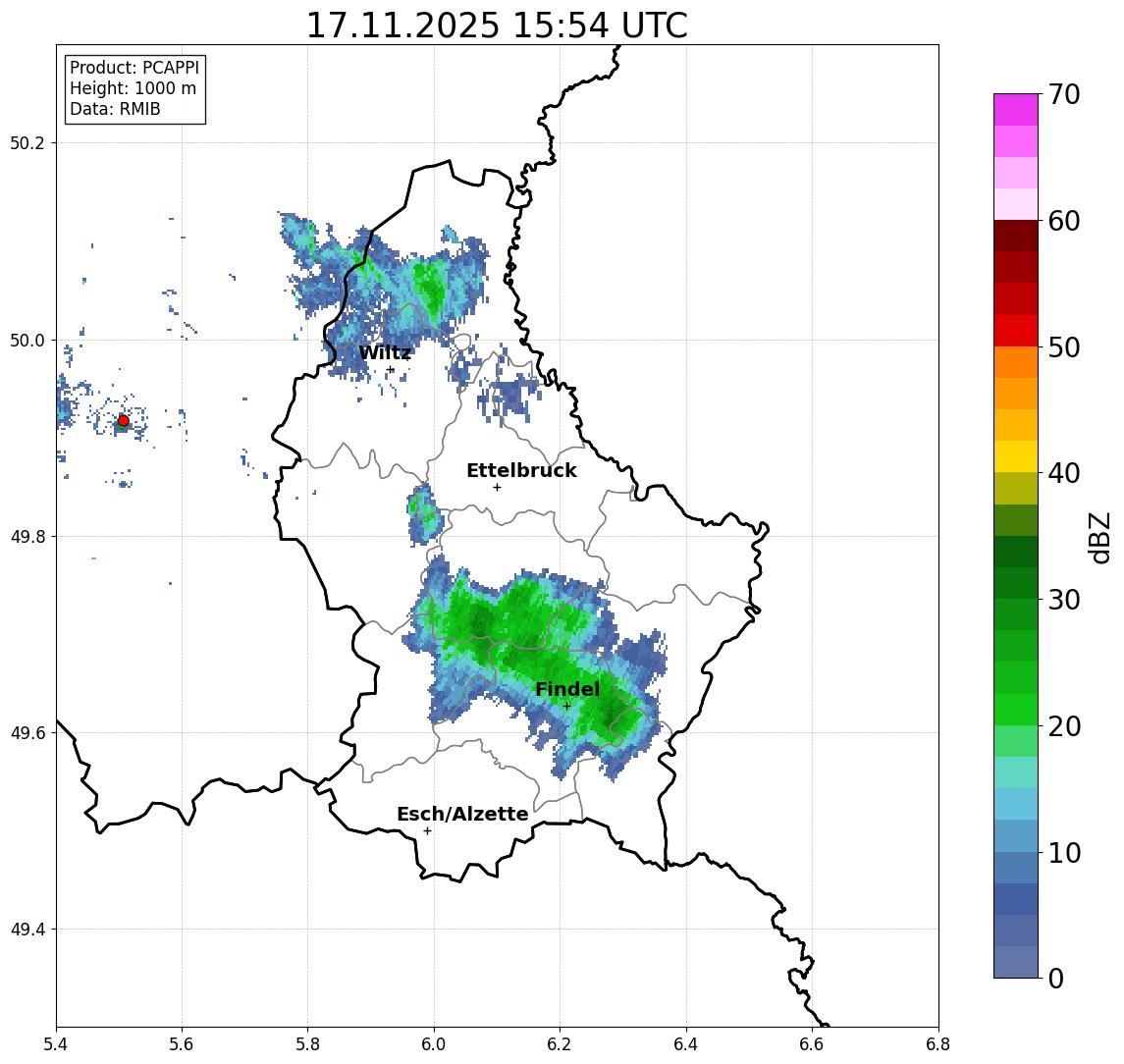This screenshot has height=1064, width=1124.
Task: Click the longitude tick label 6.6
Action: (812, 1043)
